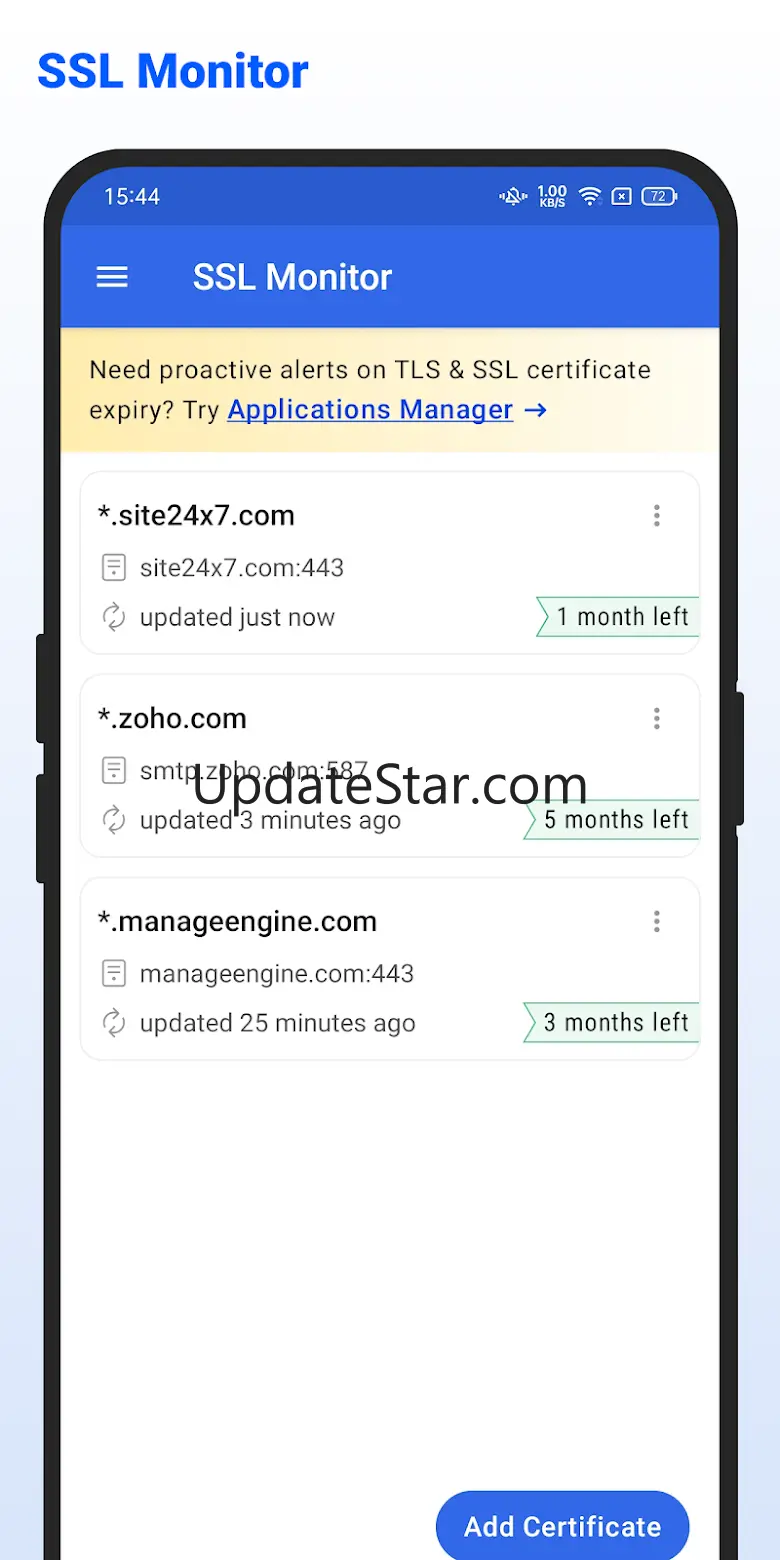
Task: Select the 'manageengine.com:443' host text
Action: 277,974
